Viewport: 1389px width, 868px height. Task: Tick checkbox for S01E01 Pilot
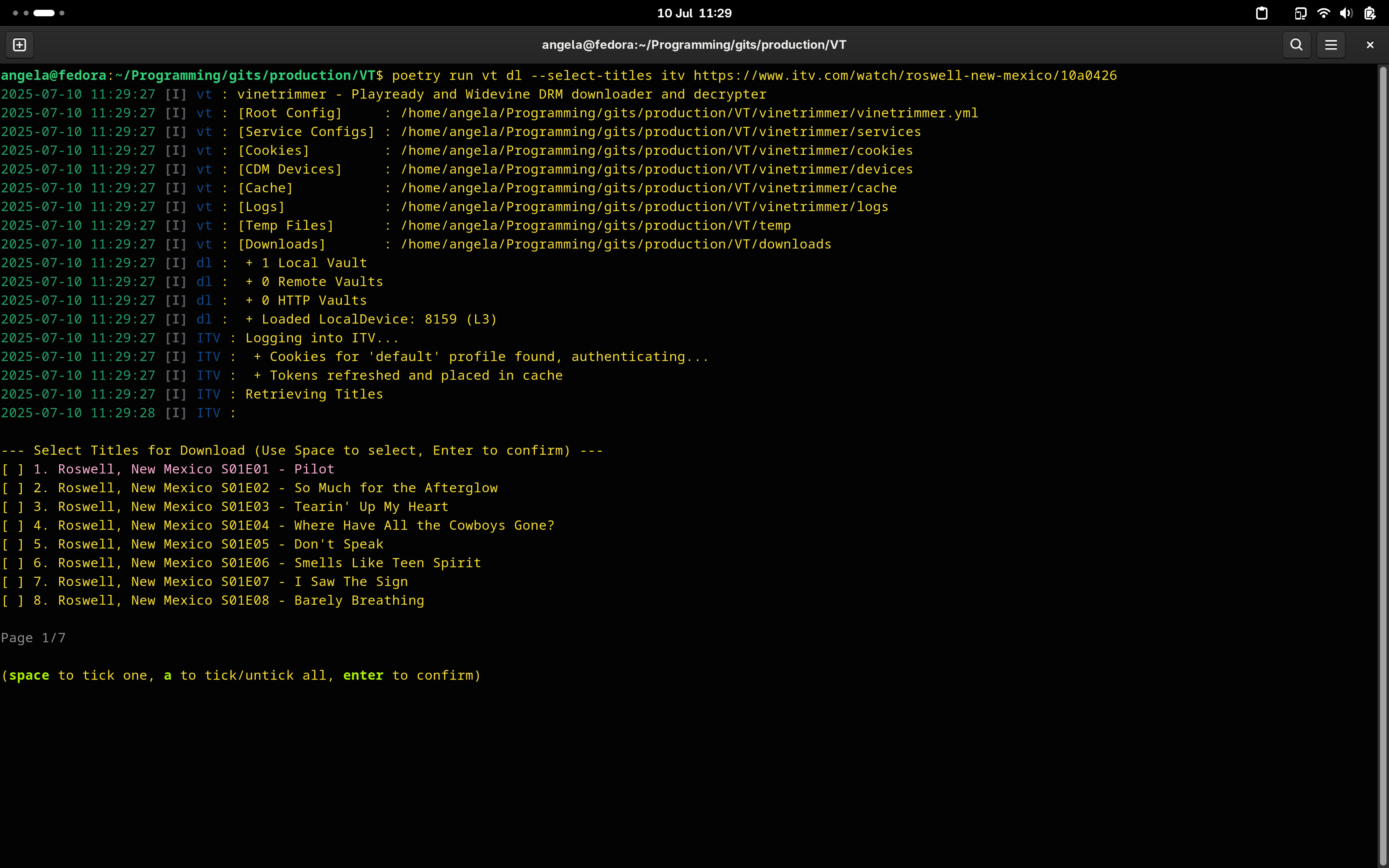pos(13,469)
